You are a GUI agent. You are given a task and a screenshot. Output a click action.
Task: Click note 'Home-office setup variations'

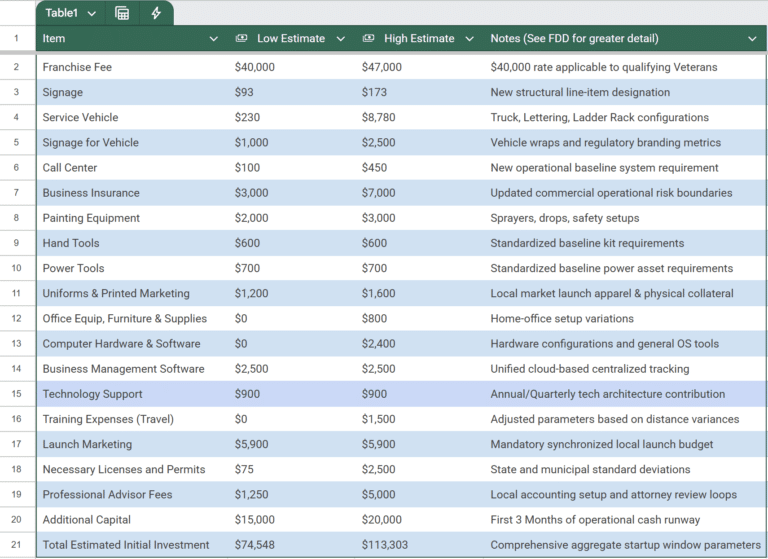562,318
